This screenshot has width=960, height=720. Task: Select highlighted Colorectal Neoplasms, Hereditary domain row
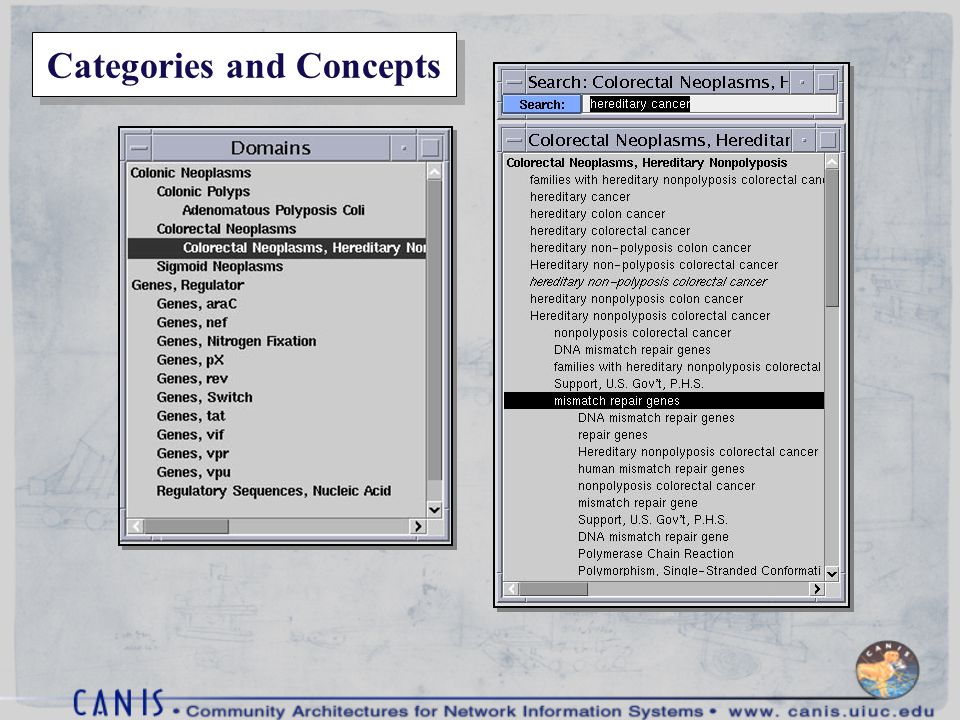point(277,247)
